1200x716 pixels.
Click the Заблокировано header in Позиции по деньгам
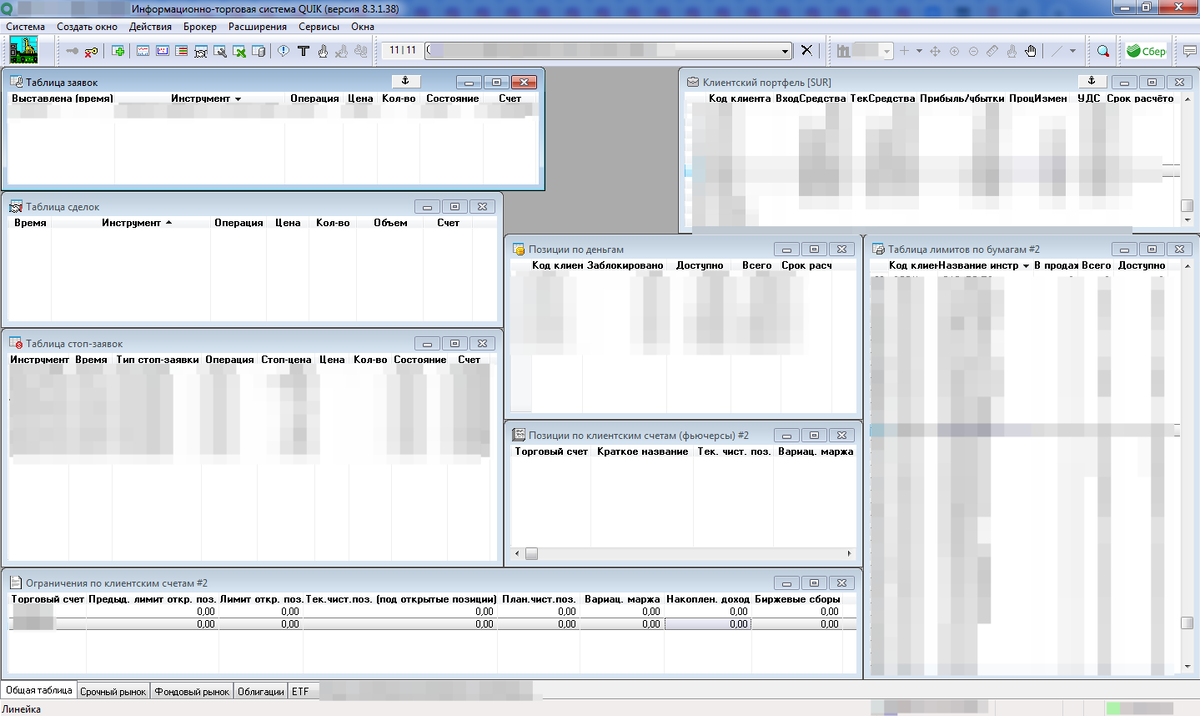point(625,266)
